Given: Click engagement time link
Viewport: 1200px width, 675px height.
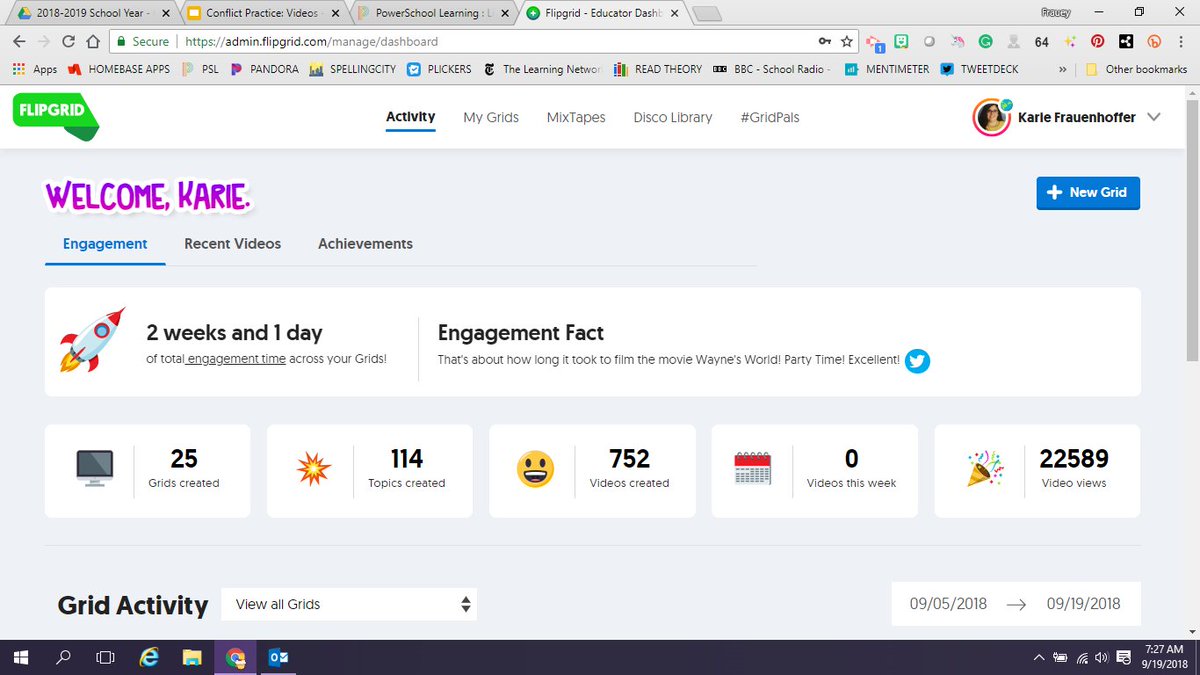Looking at the screenshot, I should (x=237, y=359).
